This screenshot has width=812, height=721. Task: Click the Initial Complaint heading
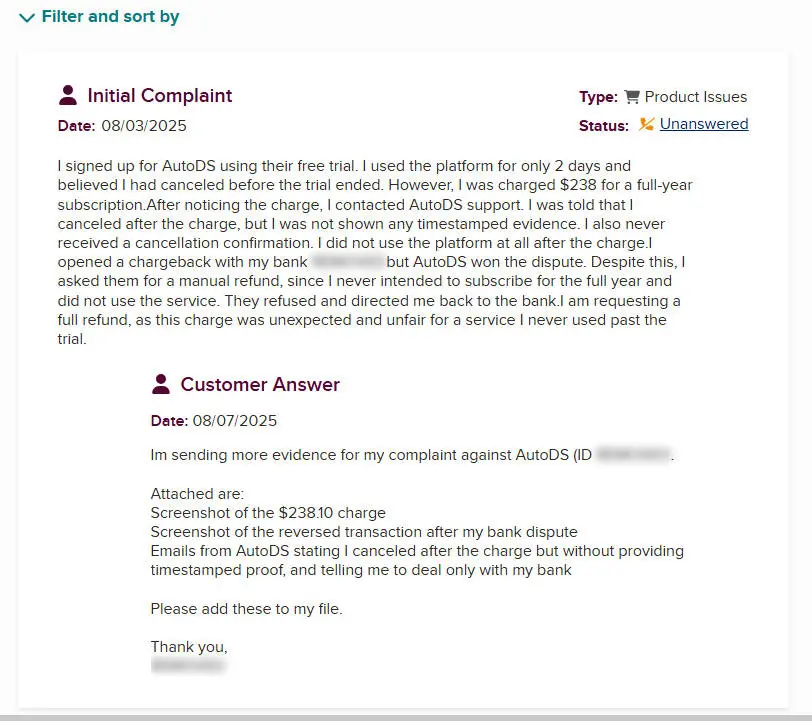(159, 96)
